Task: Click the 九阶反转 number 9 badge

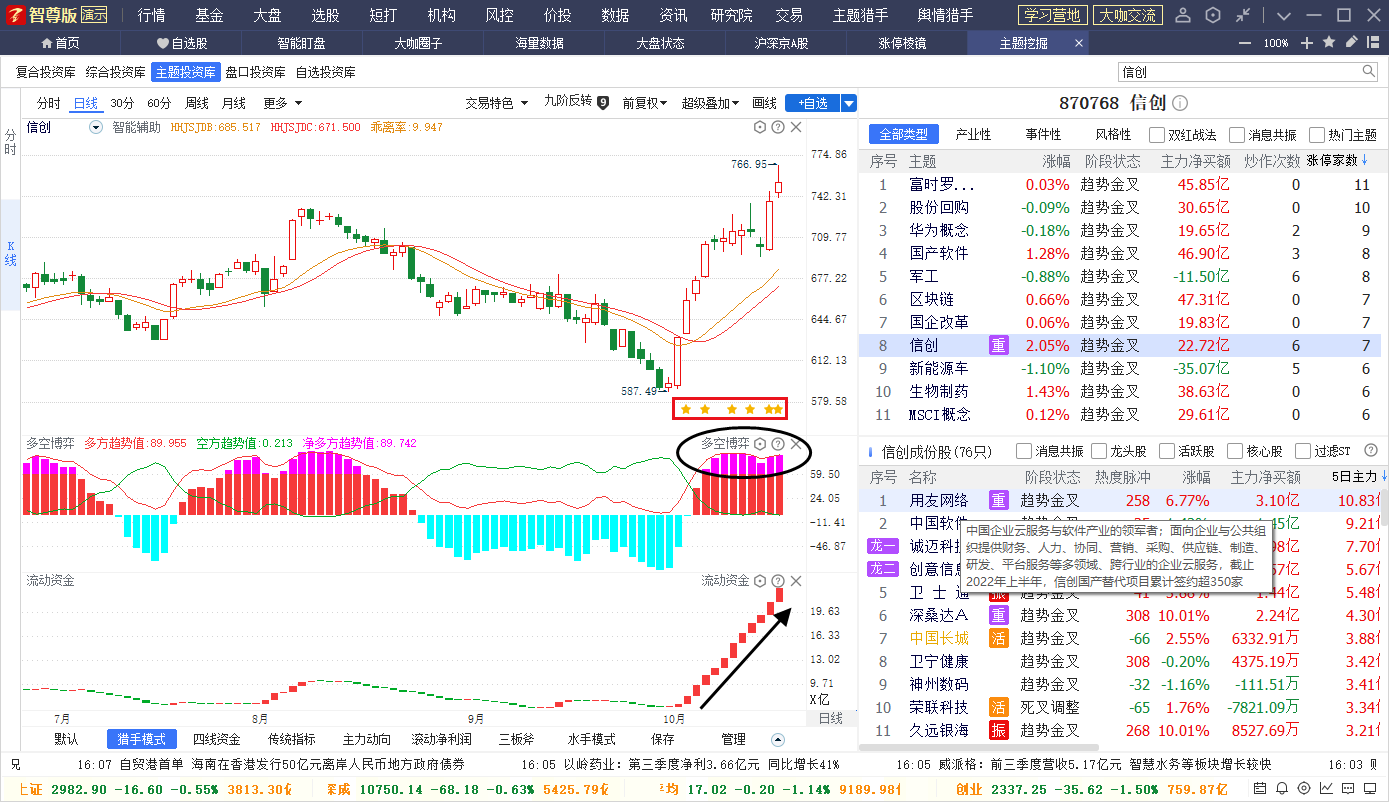Action: point(603,102)
